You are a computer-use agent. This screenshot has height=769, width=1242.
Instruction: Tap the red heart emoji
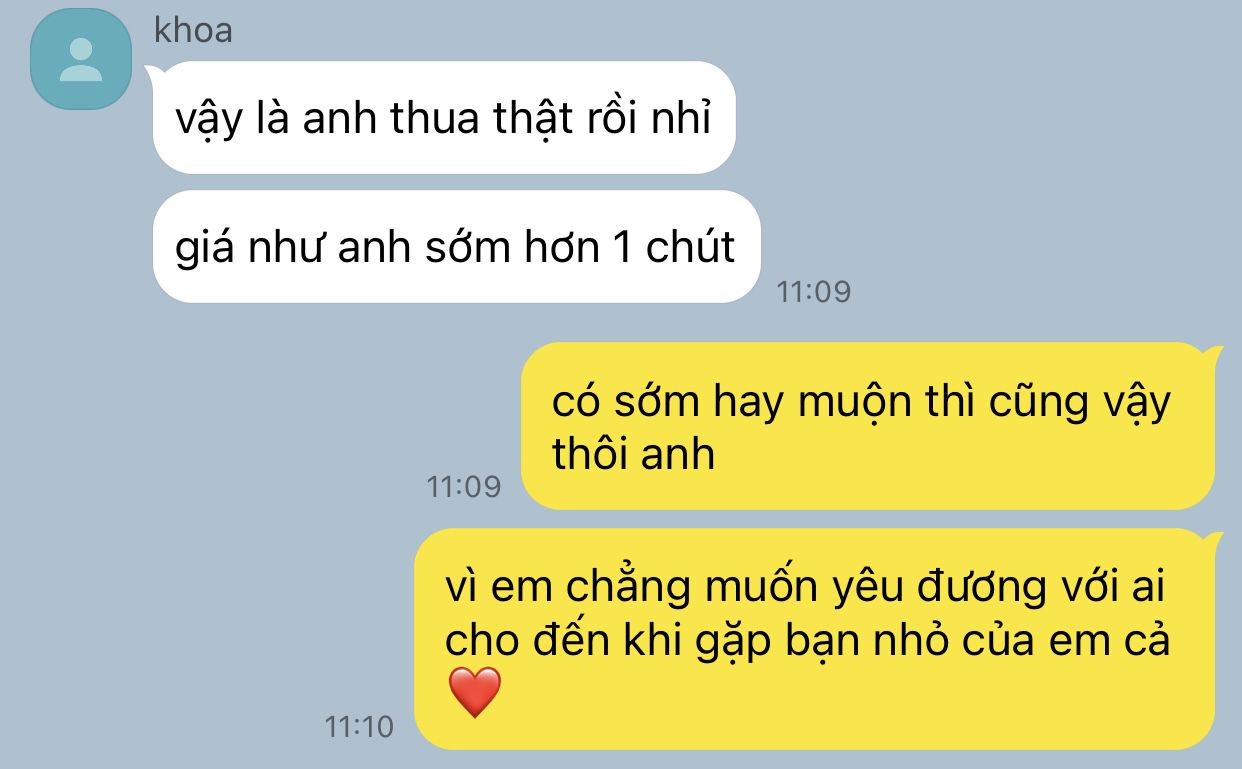[474, 693]
